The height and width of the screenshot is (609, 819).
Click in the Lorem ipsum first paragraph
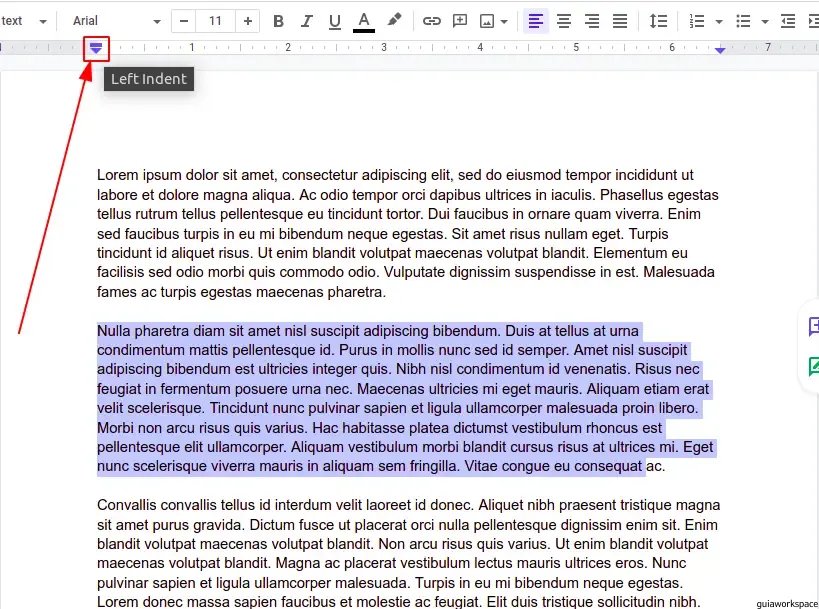click(x=408, y=233)
